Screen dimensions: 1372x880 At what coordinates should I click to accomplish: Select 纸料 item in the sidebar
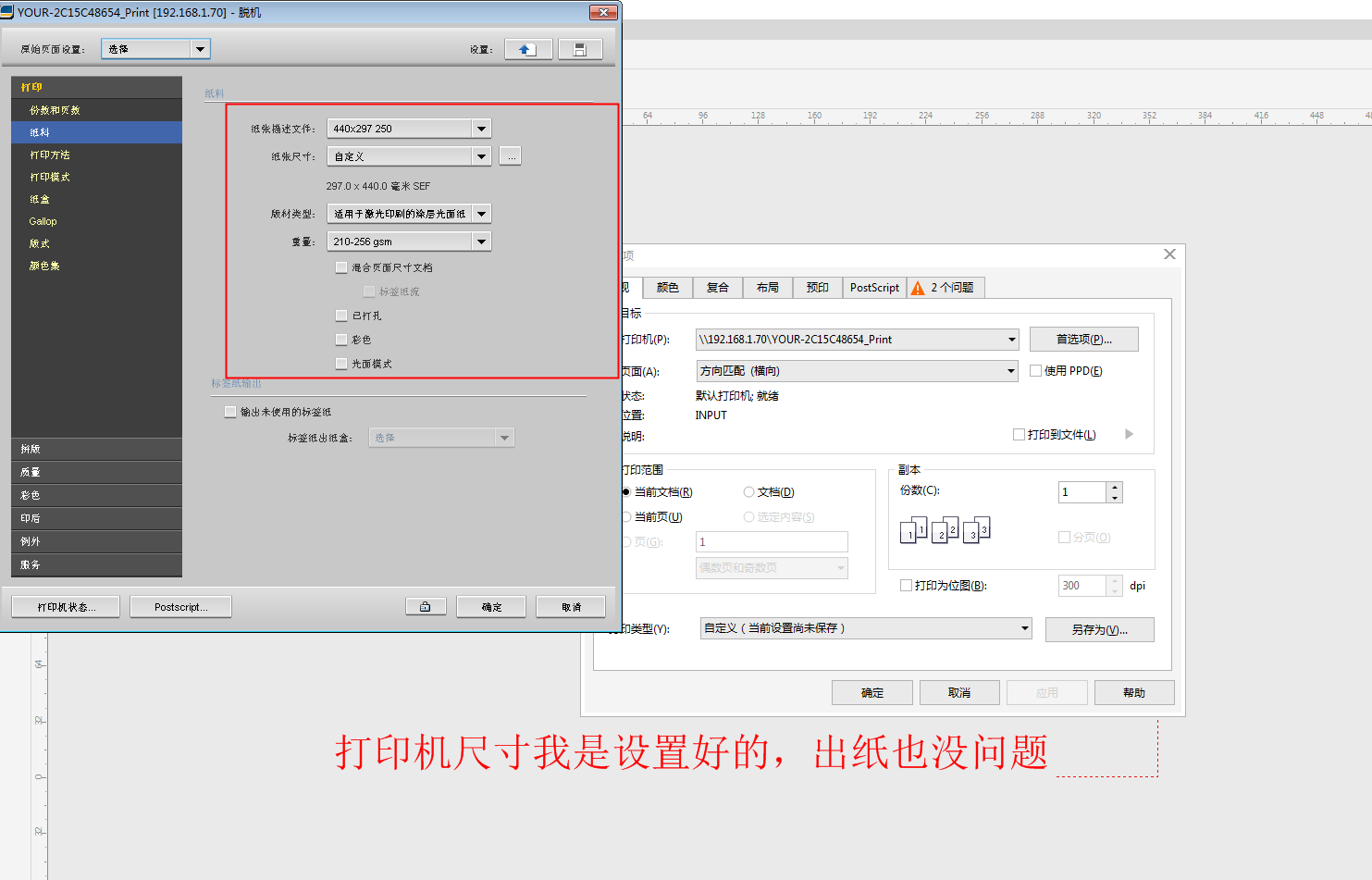coord(96,132)
